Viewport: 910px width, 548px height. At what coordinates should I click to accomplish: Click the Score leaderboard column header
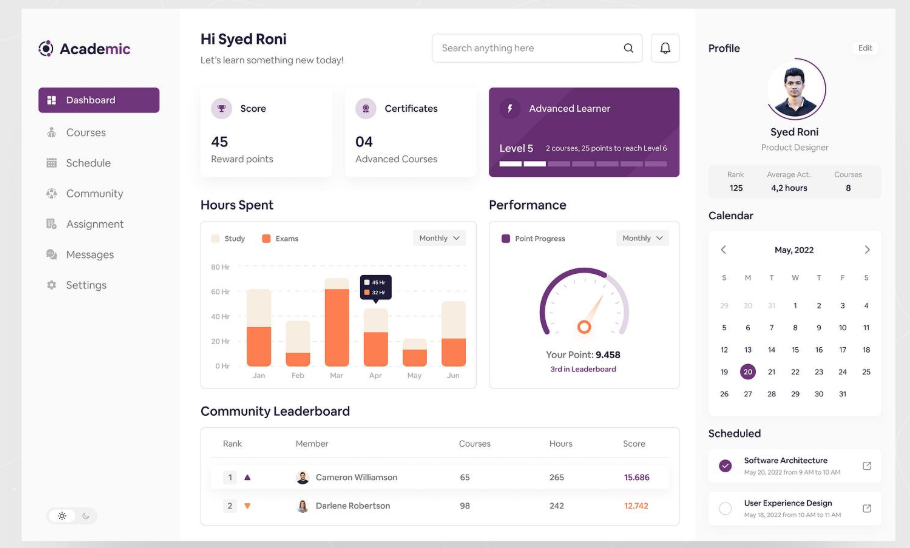634,444
